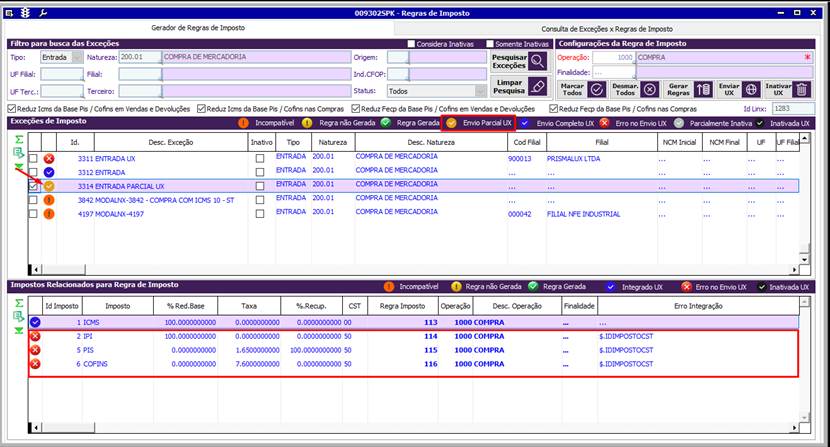Sort by Regra Imposto column header
The image size is (830, 447).
point(402,306)
